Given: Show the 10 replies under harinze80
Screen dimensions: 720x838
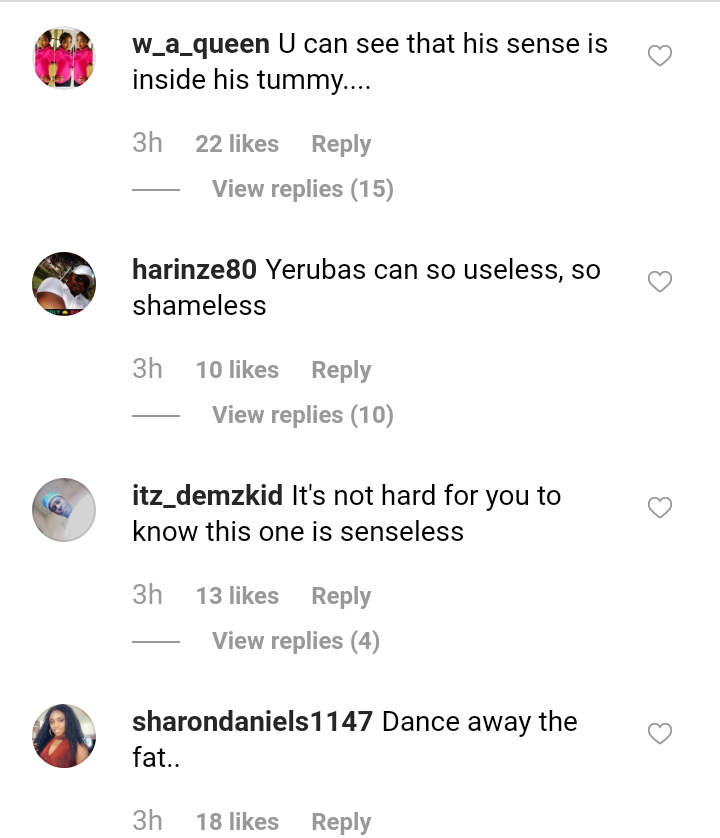Looking at the screenshot, I should tap(302, 415).
